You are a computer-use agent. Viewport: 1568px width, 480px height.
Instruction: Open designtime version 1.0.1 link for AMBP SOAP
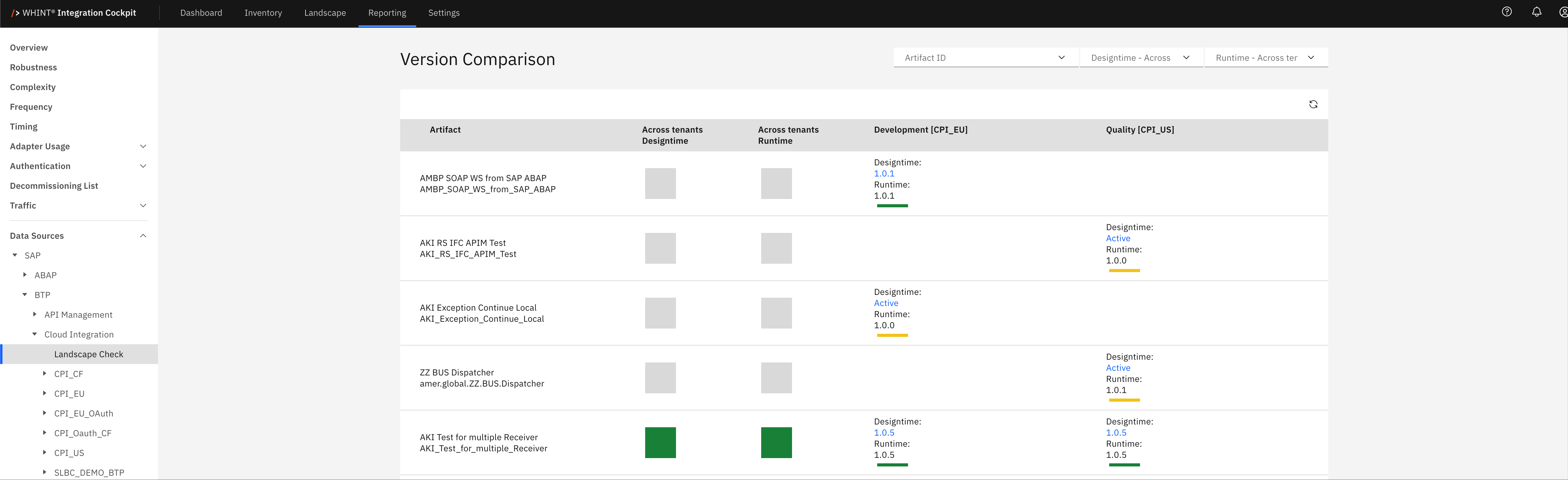884,173
